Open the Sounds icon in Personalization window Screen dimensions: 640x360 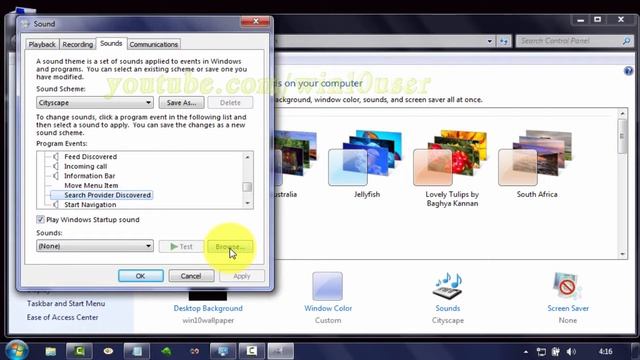[448, 286]
